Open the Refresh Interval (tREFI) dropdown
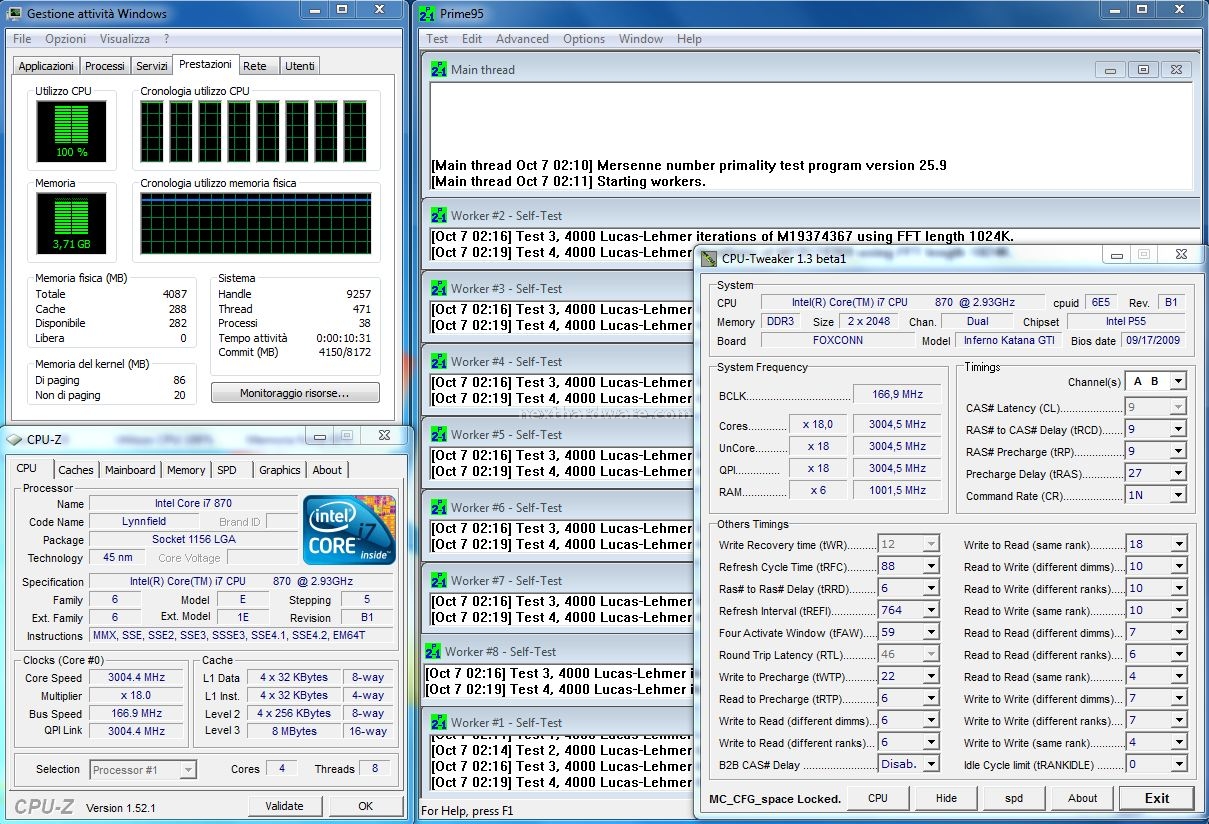1209x824 pixels. pos(931,610)
